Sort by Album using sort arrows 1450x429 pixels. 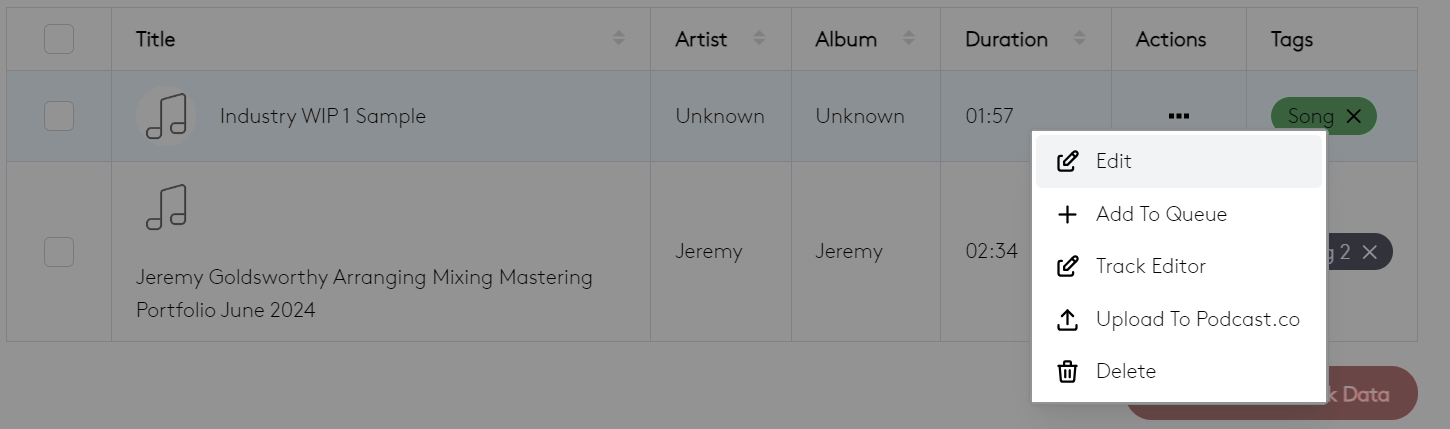point(909,39)
